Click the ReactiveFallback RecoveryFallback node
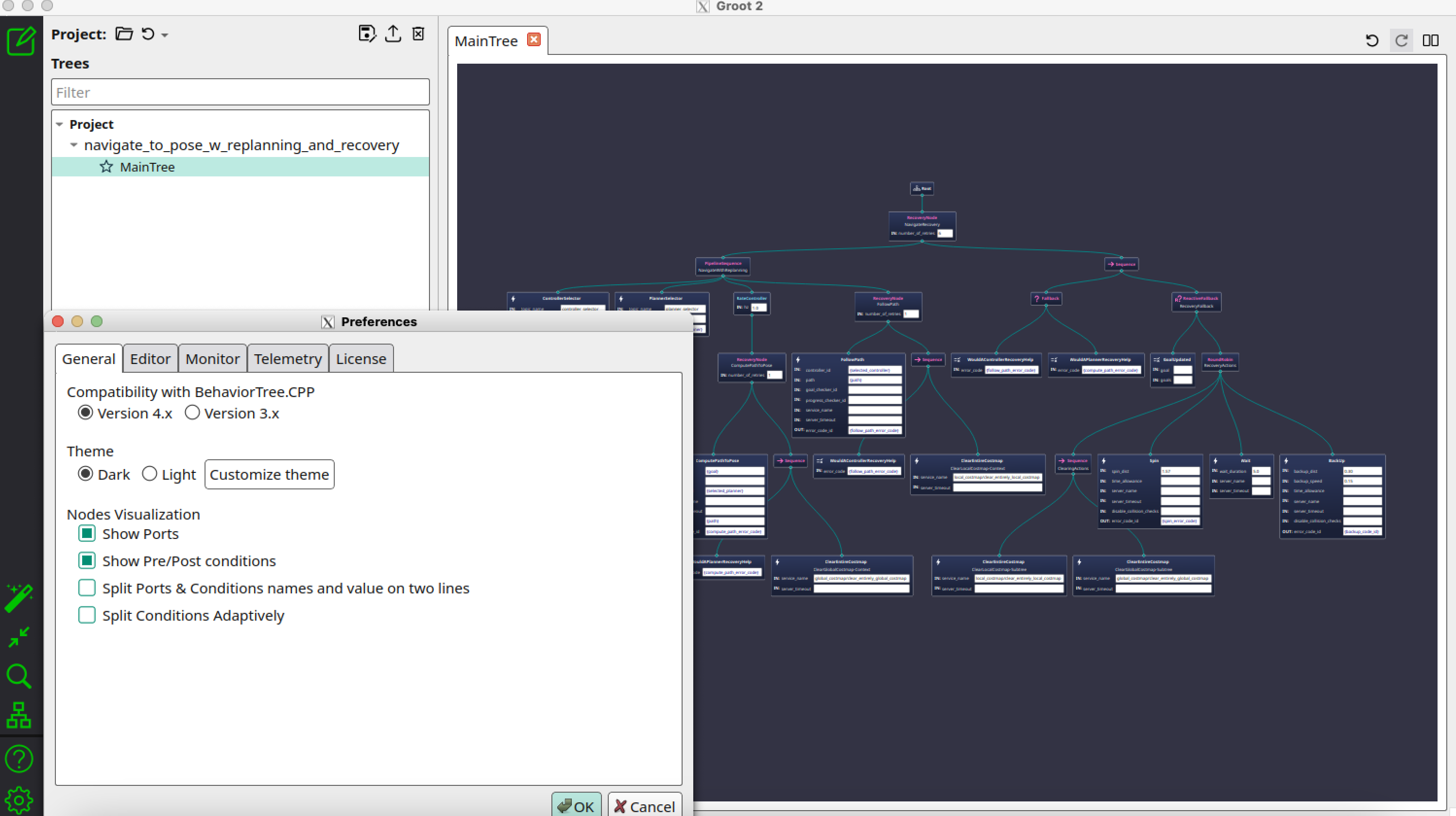 1197,301
